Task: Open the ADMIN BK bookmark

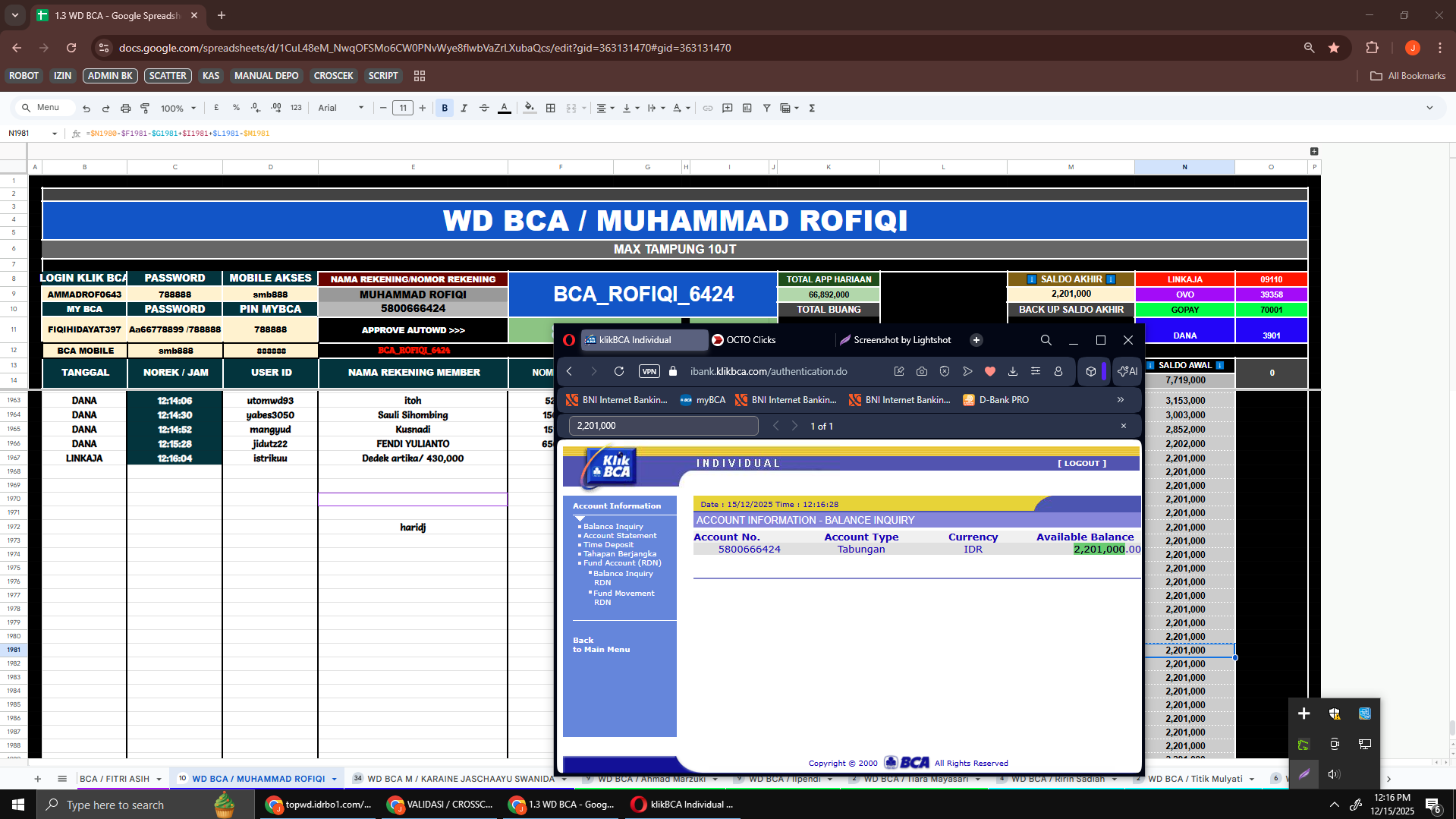Action: pyautogui.click(x=111, y=76)
